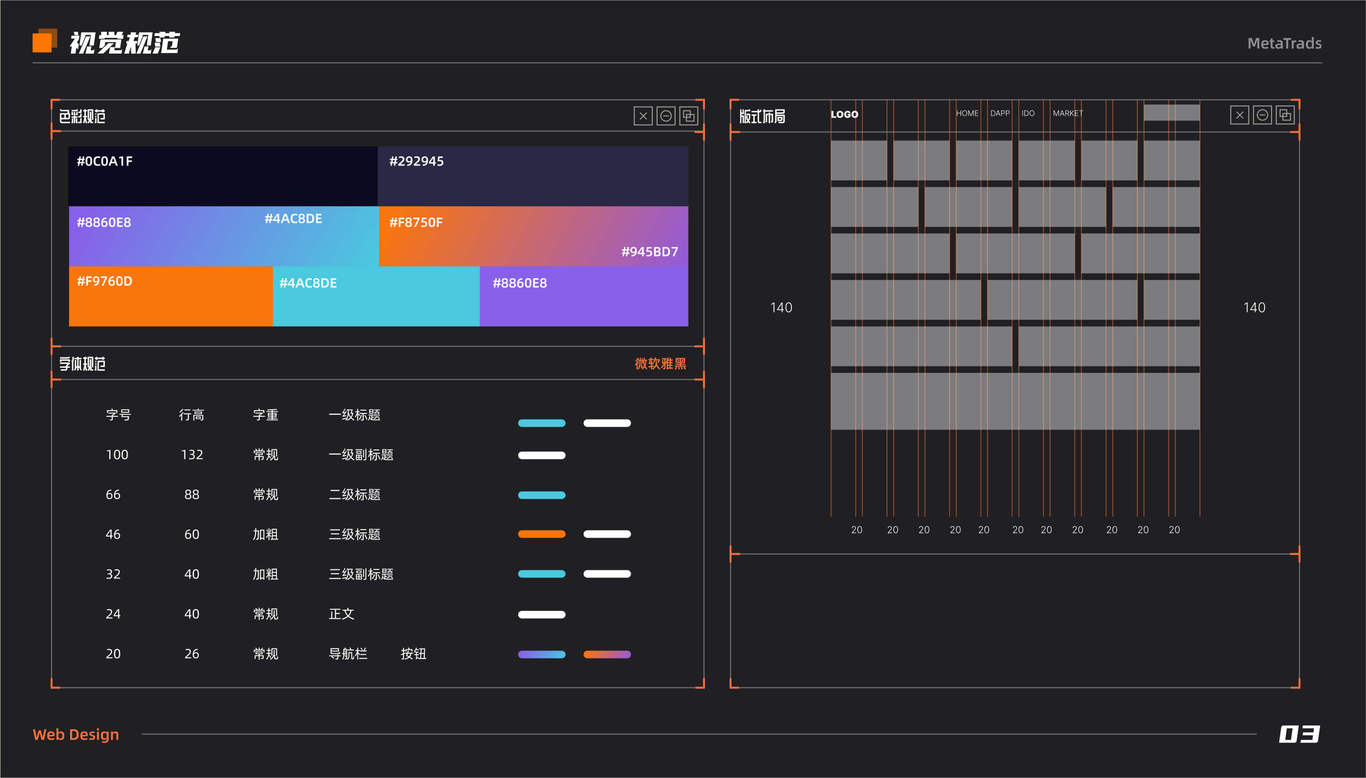Choose the solid purple #8860E8 swatch in bottom row
The width and height of the screenshot is (1366, 778).
(x=584, y=296)
